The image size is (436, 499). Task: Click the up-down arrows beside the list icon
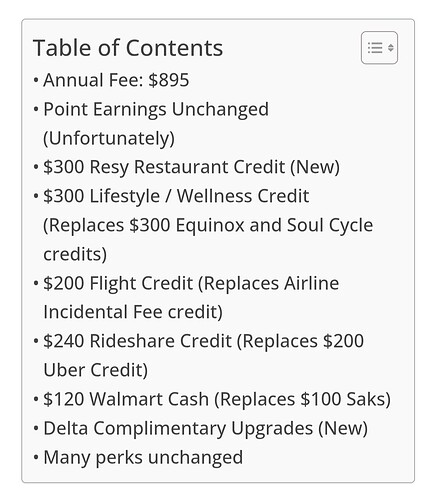(x=391, y=48)
